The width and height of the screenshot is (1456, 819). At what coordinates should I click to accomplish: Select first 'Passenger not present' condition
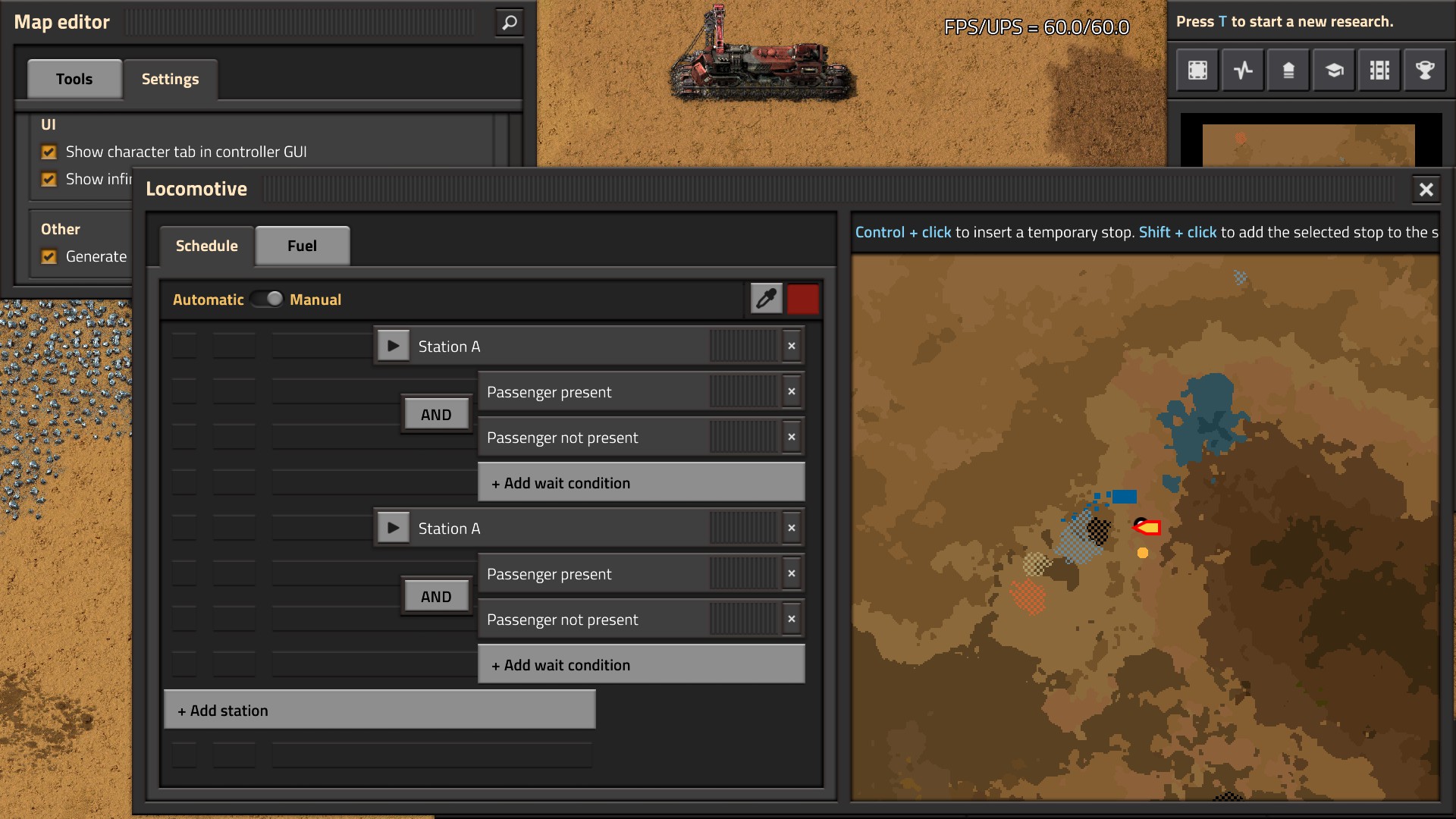pyautogui.click(x=642, y=437)
